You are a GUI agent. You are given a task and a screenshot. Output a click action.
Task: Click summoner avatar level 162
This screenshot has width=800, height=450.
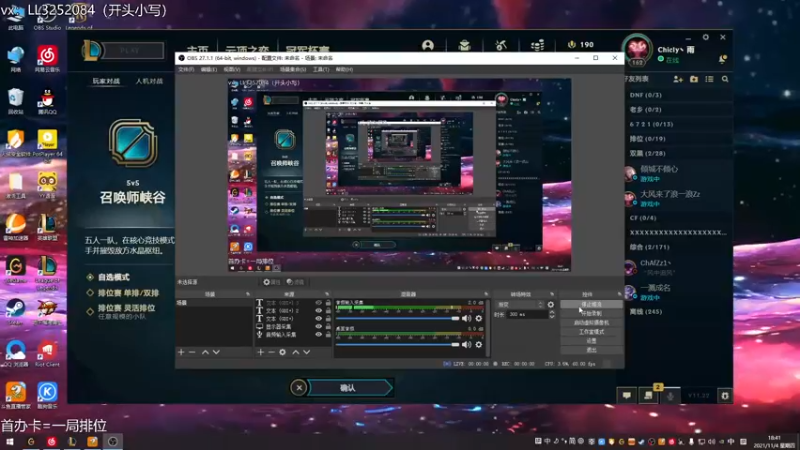click(x=637, y=51)
